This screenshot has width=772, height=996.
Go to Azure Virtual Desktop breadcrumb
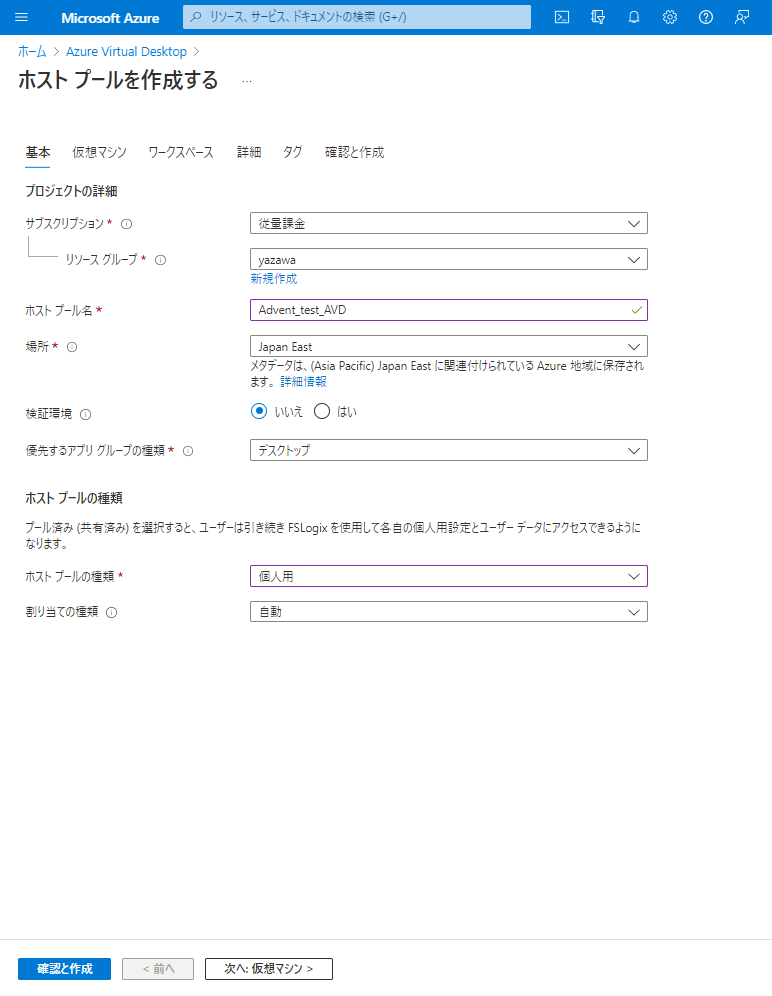point(126,51)
